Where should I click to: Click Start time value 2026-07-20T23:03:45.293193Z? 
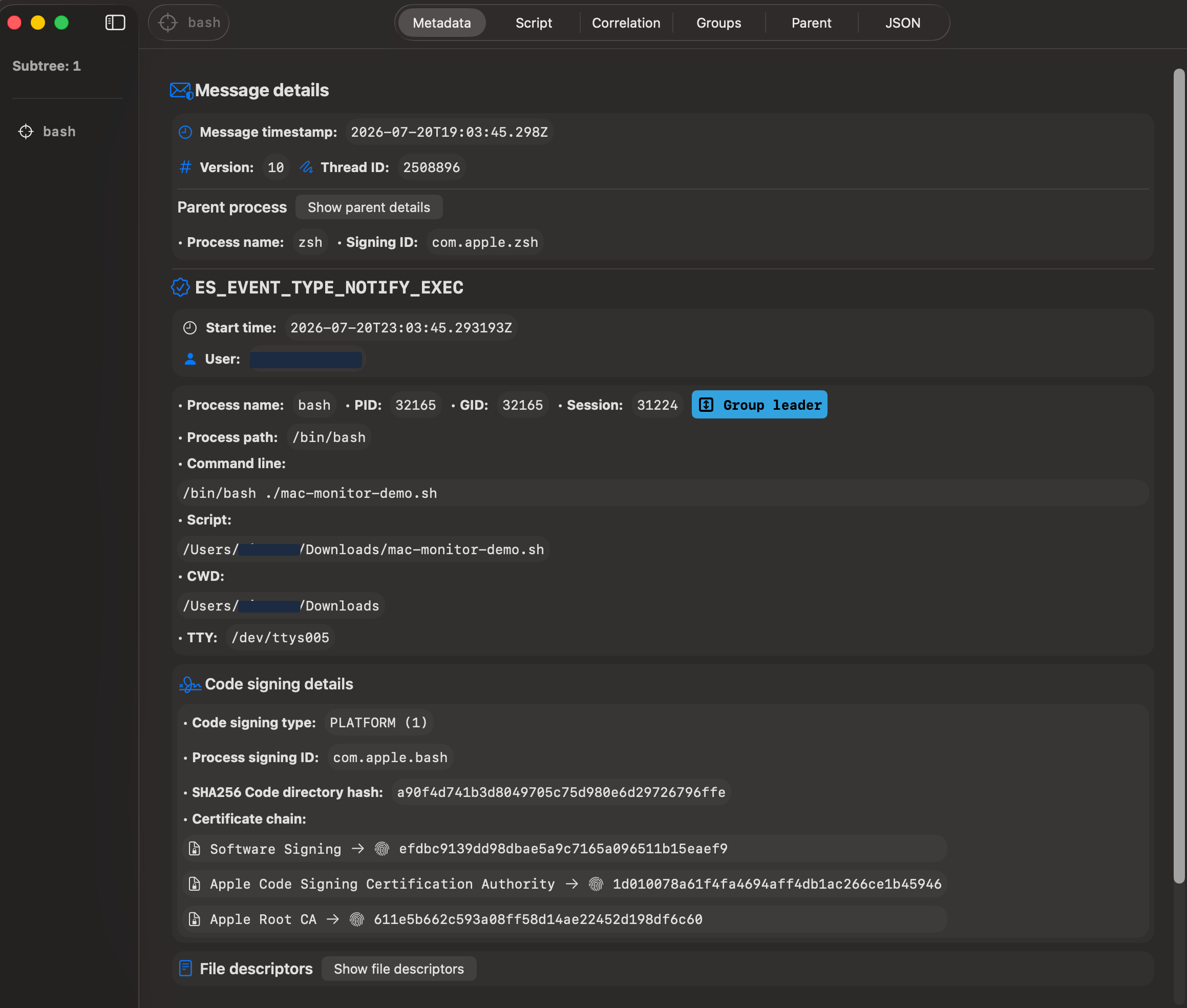click(401, 327)
